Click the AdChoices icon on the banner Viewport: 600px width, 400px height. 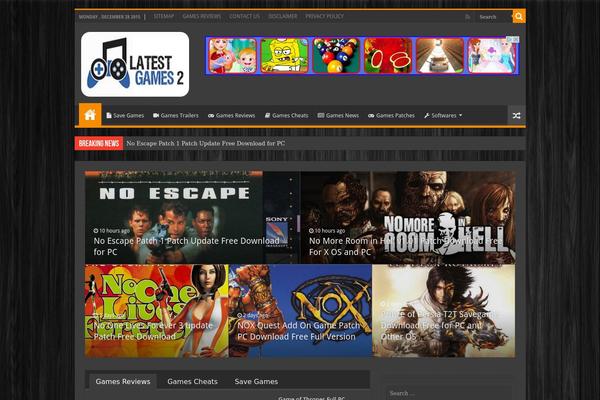[x=513, y=39]
